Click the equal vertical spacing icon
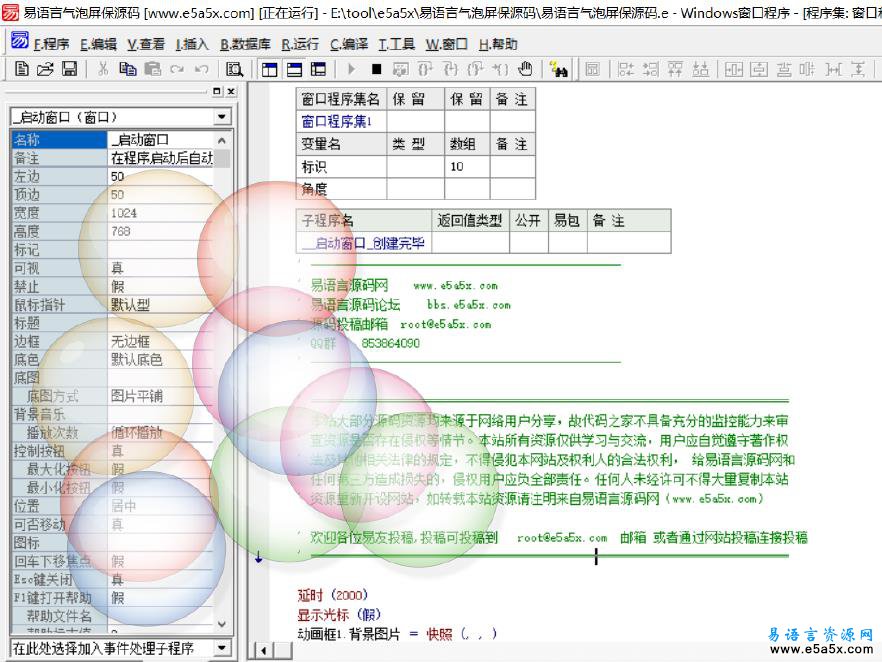Image resolution: width=882 pixels, height=662 pixels. click(858, 69)
